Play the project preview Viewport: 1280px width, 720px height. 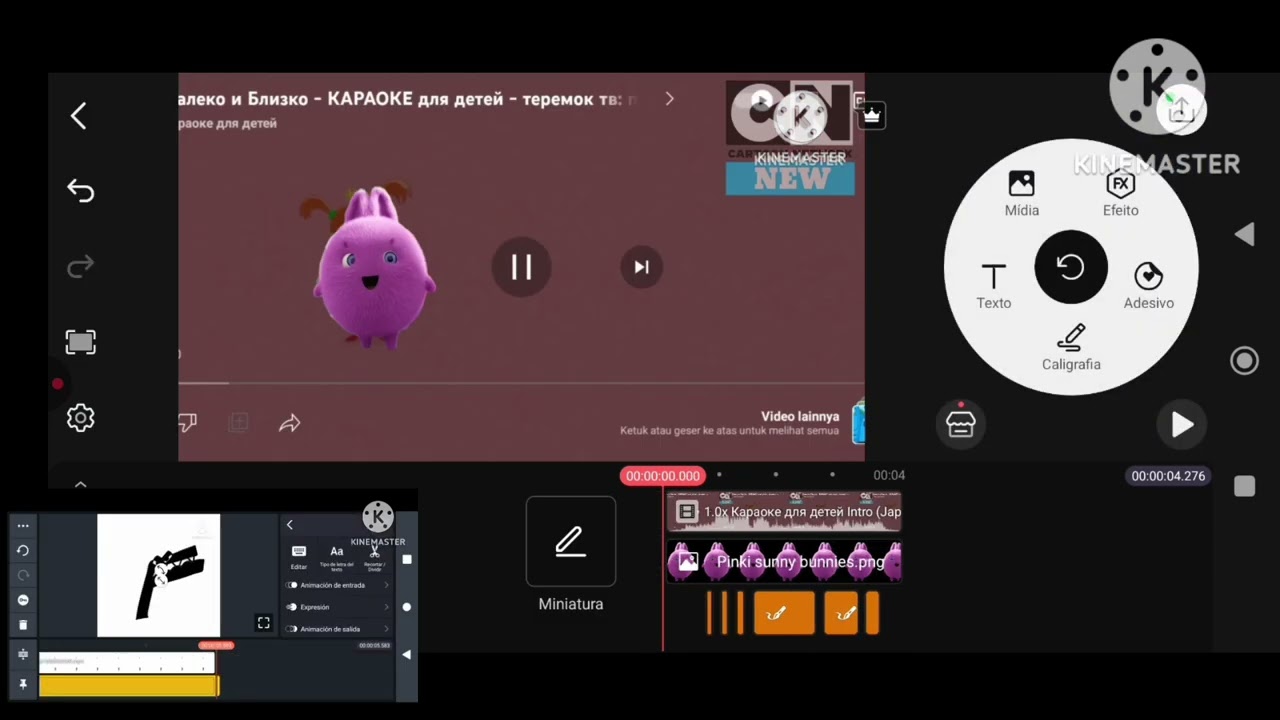[x=1182, y=424]
